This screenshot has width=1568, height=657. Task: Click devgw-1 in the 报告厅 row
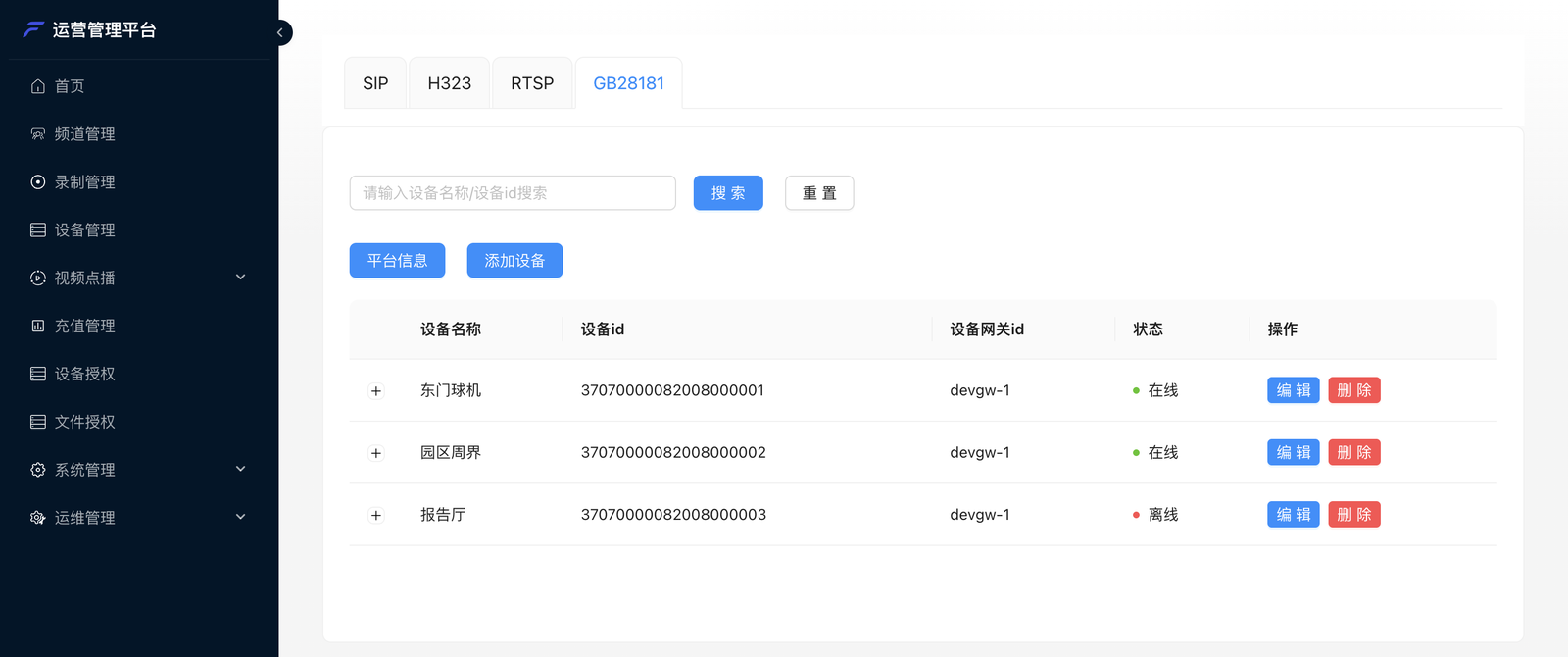pos(980,515)
